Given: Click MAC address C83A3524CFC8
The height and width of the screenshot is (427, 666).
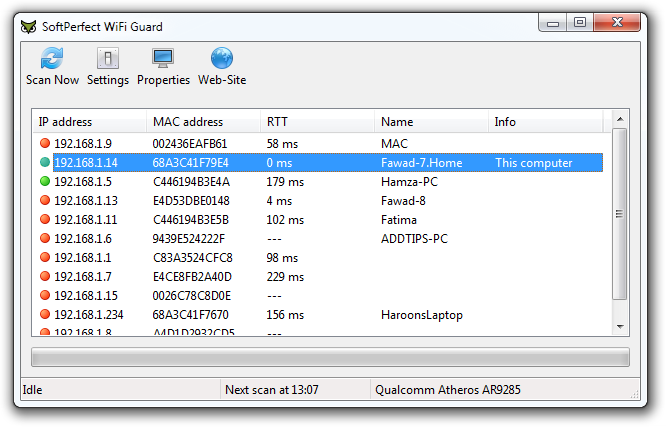Looking at the screenshot, I should point(192,258).
